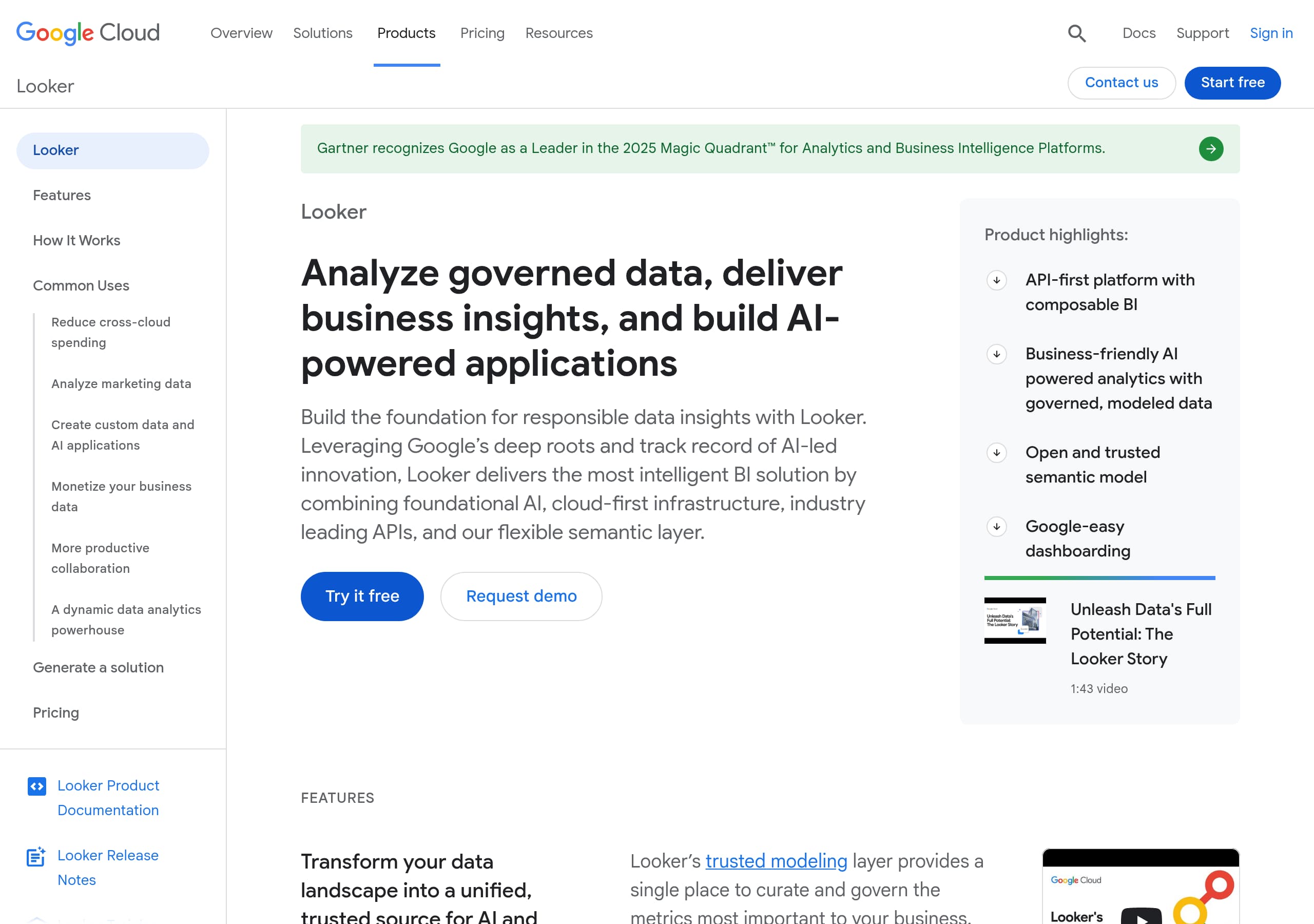Click the arrow beside Google-easy dashboarding highlight
Image resolution: width=1314 pixels, height=924 pixels.
pos(996,526)
